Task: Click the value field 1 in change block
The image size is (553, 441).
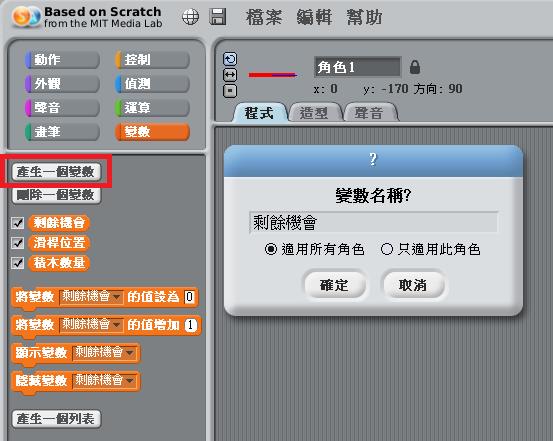Action: (x=191, y=325)
